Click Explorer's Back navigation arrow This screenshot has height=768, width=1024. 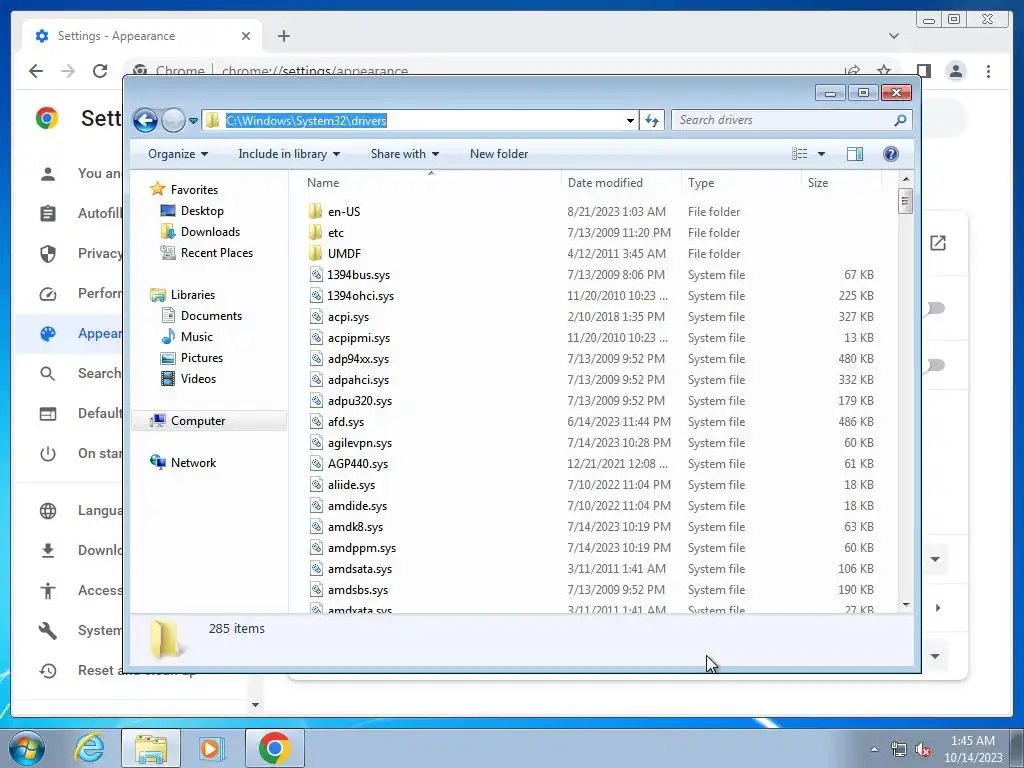145,120
